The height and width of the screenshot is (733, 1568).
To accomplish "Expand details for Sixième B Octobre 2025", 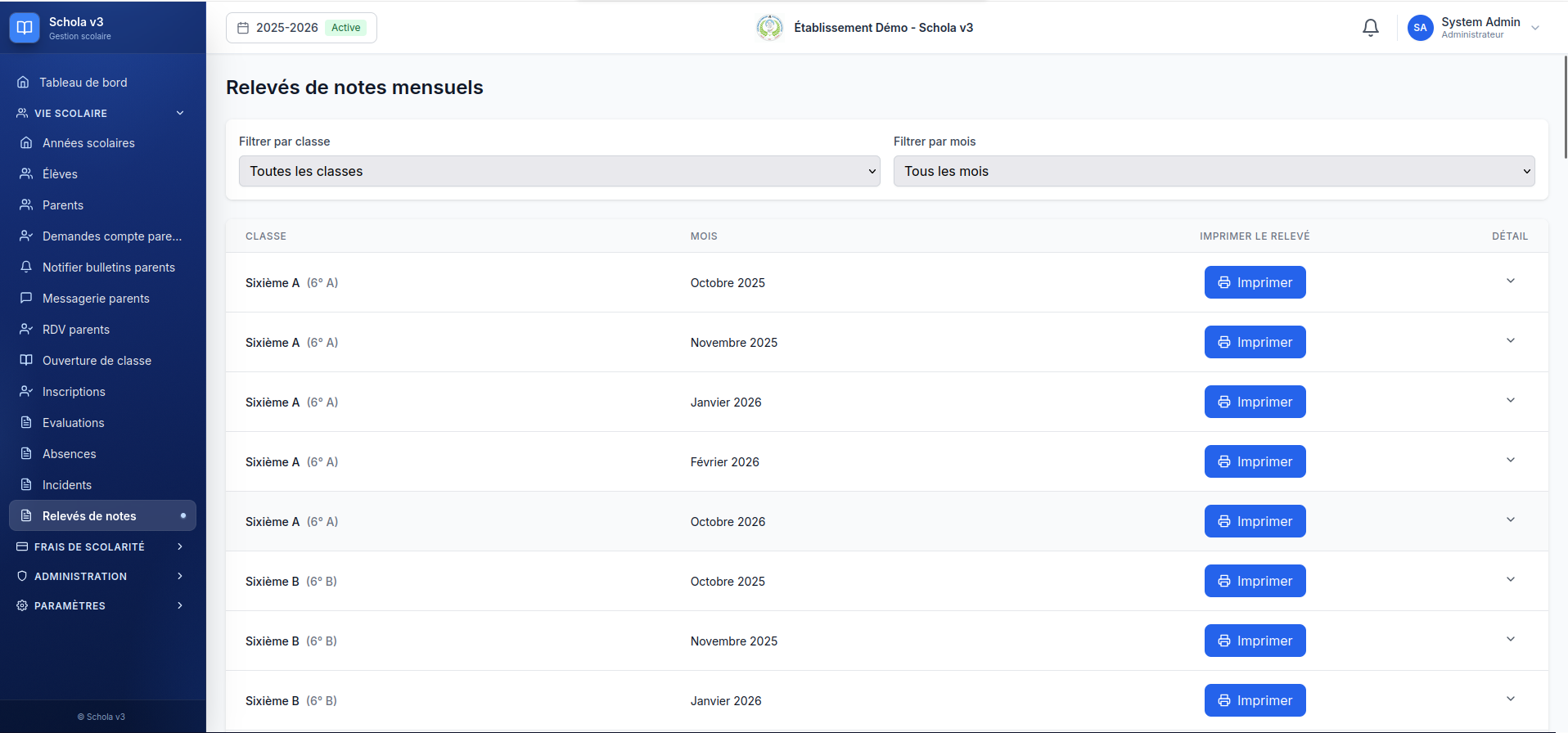I will coord(1511,579).
